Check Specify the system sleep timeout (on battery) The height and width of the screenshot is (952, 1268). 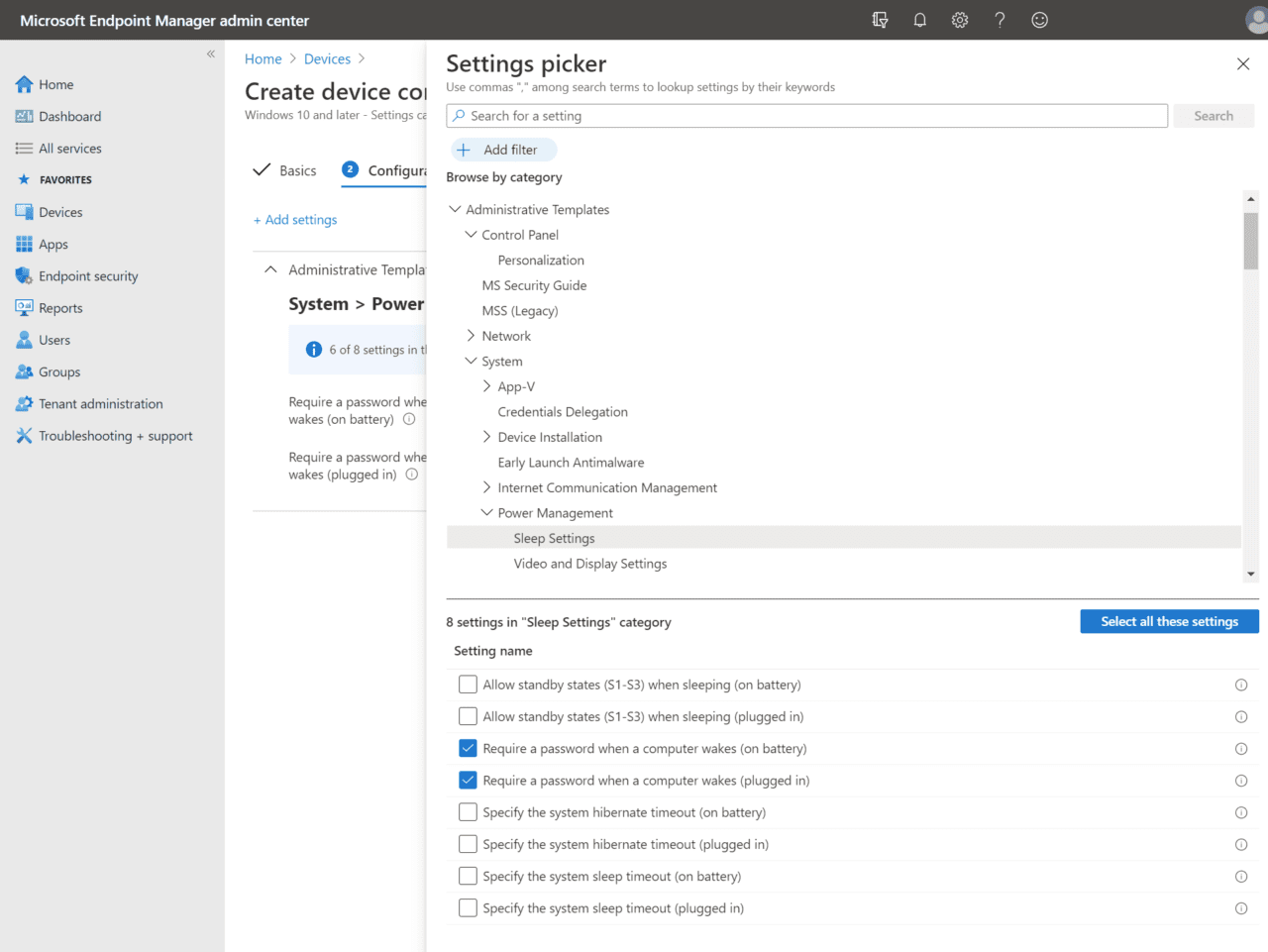tap(468, 876)
